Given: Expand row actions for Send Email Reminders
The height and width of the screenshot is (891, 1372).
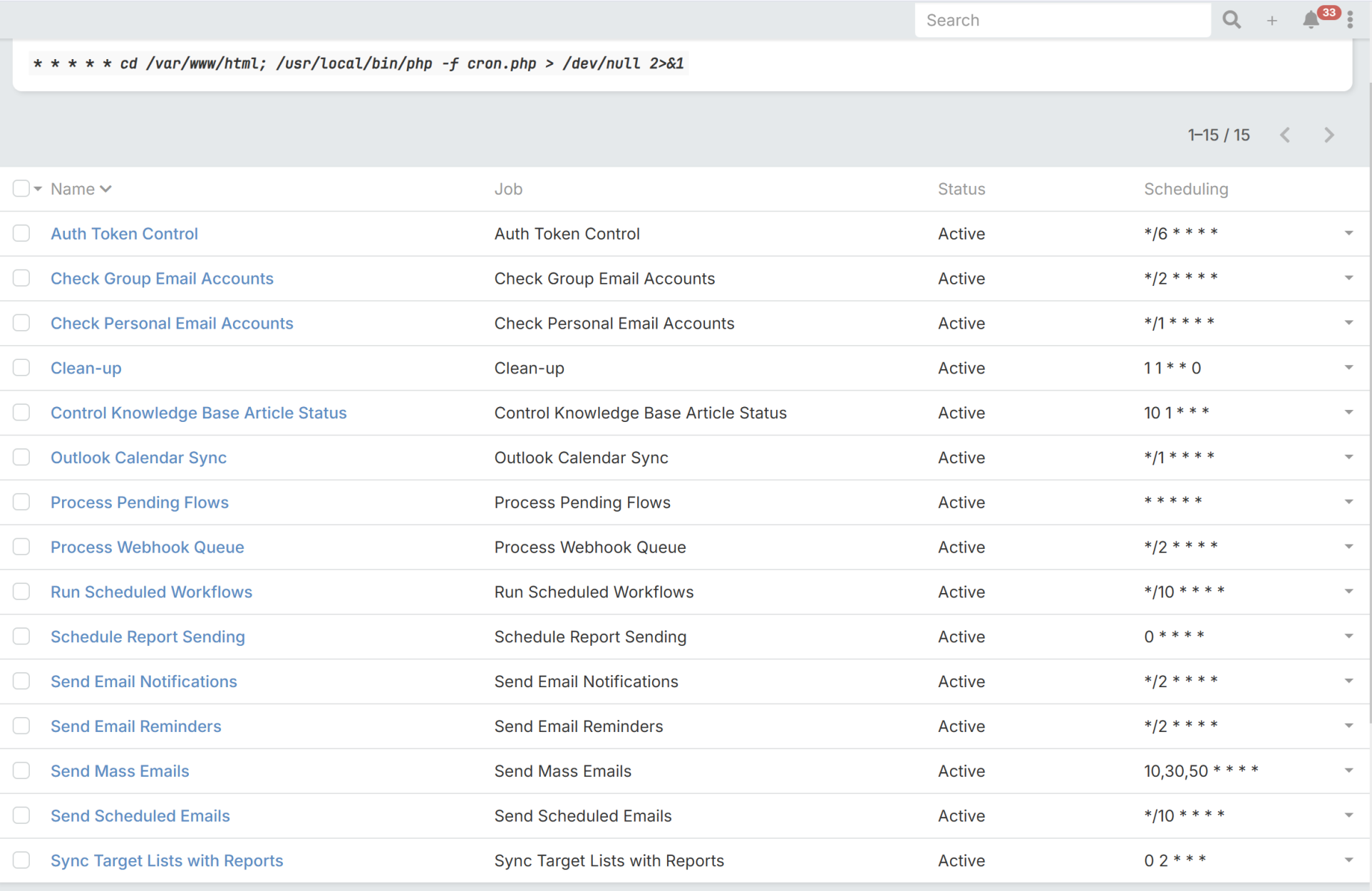Looking at the screenshot, I should (1348, 726).
